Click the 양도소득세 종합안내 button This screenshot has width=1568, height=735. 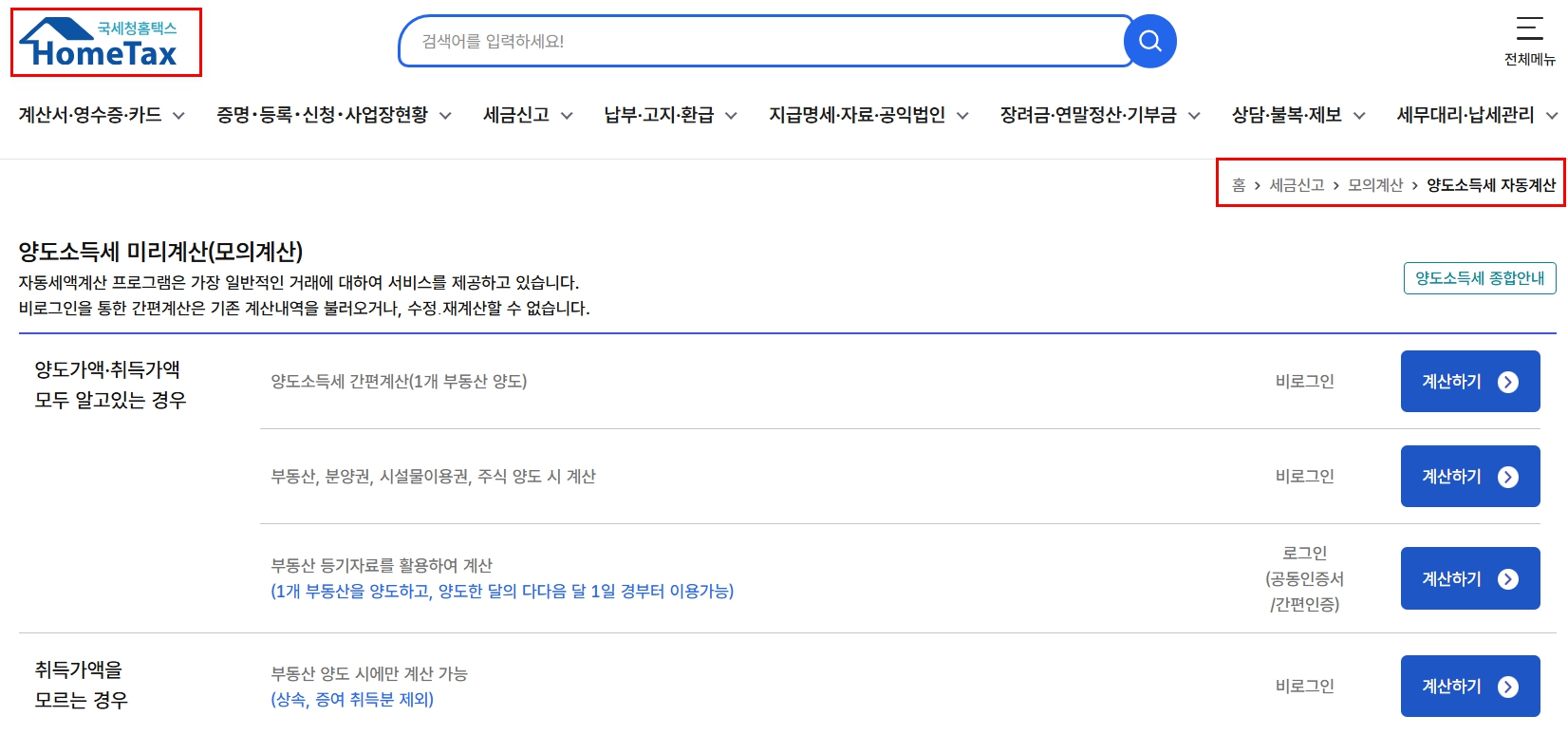tap(1480, 278)
